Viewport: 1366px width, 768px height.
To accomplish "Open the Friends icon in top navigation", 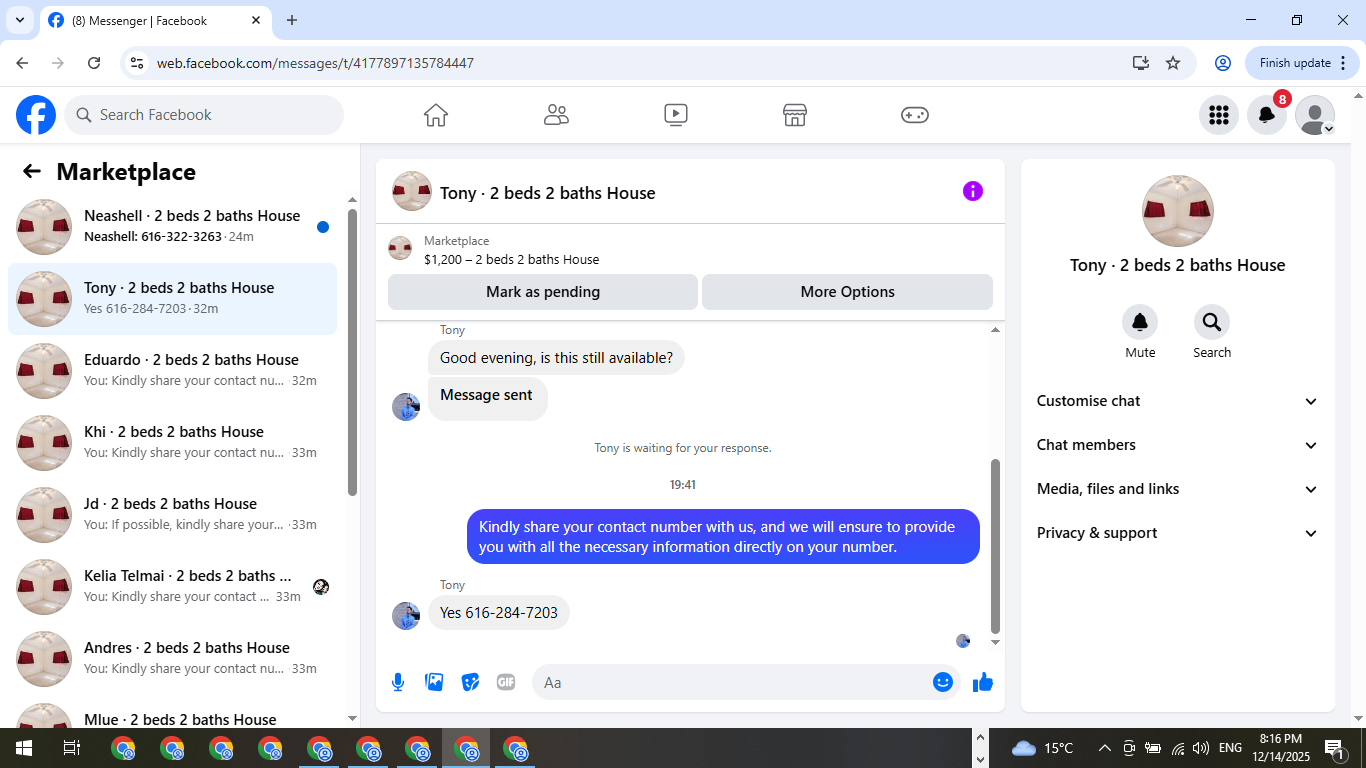I will pyautogui.click(x=556, y=115).
